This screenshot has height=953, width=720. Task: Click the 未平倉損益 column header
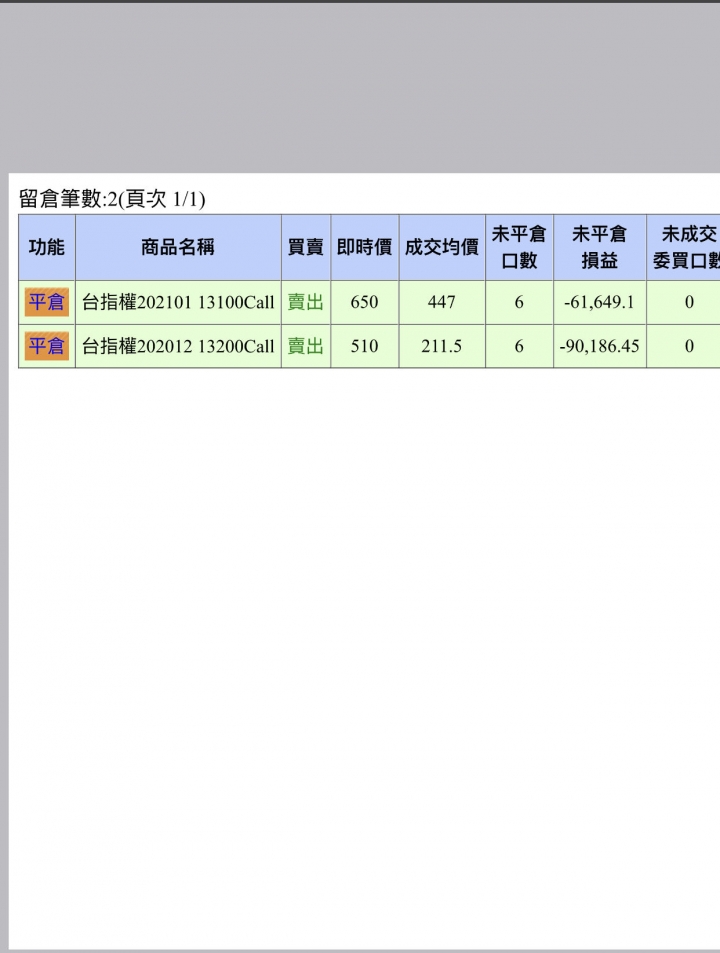point(599,247)
